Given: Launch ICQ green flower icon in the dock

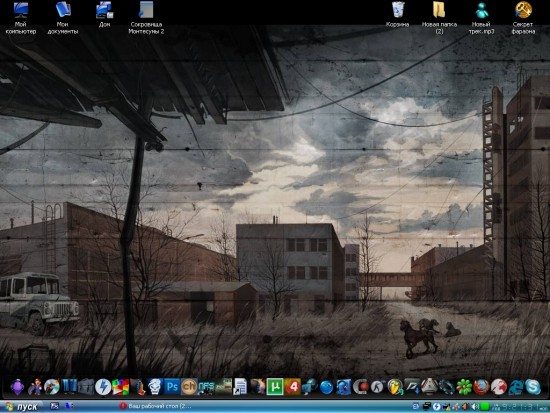Looking at the screenshot, I should click(464, 387).
